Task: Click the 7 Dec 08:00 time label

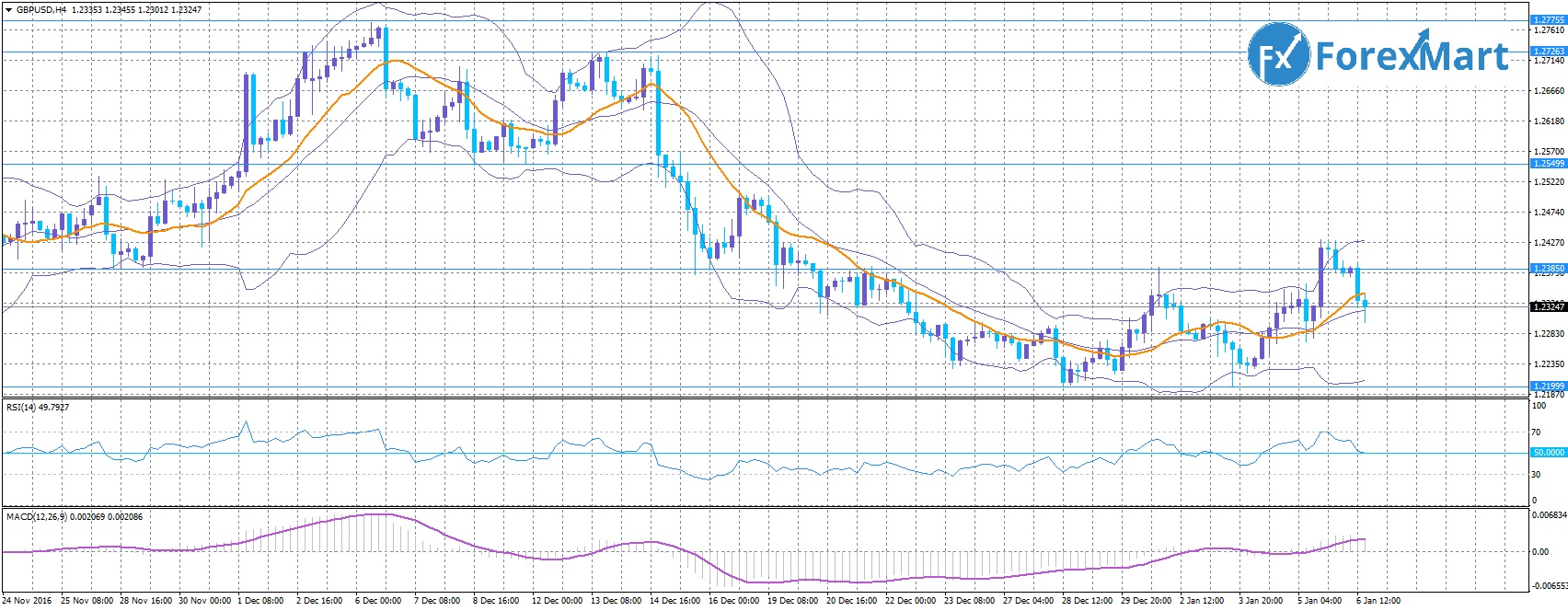Action: (438, 601)
